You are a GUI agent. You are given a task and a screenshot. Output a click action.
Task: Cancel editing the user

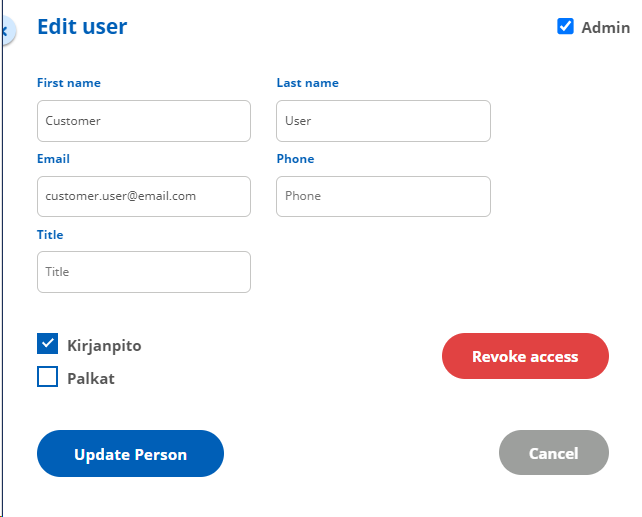(554, 453)
